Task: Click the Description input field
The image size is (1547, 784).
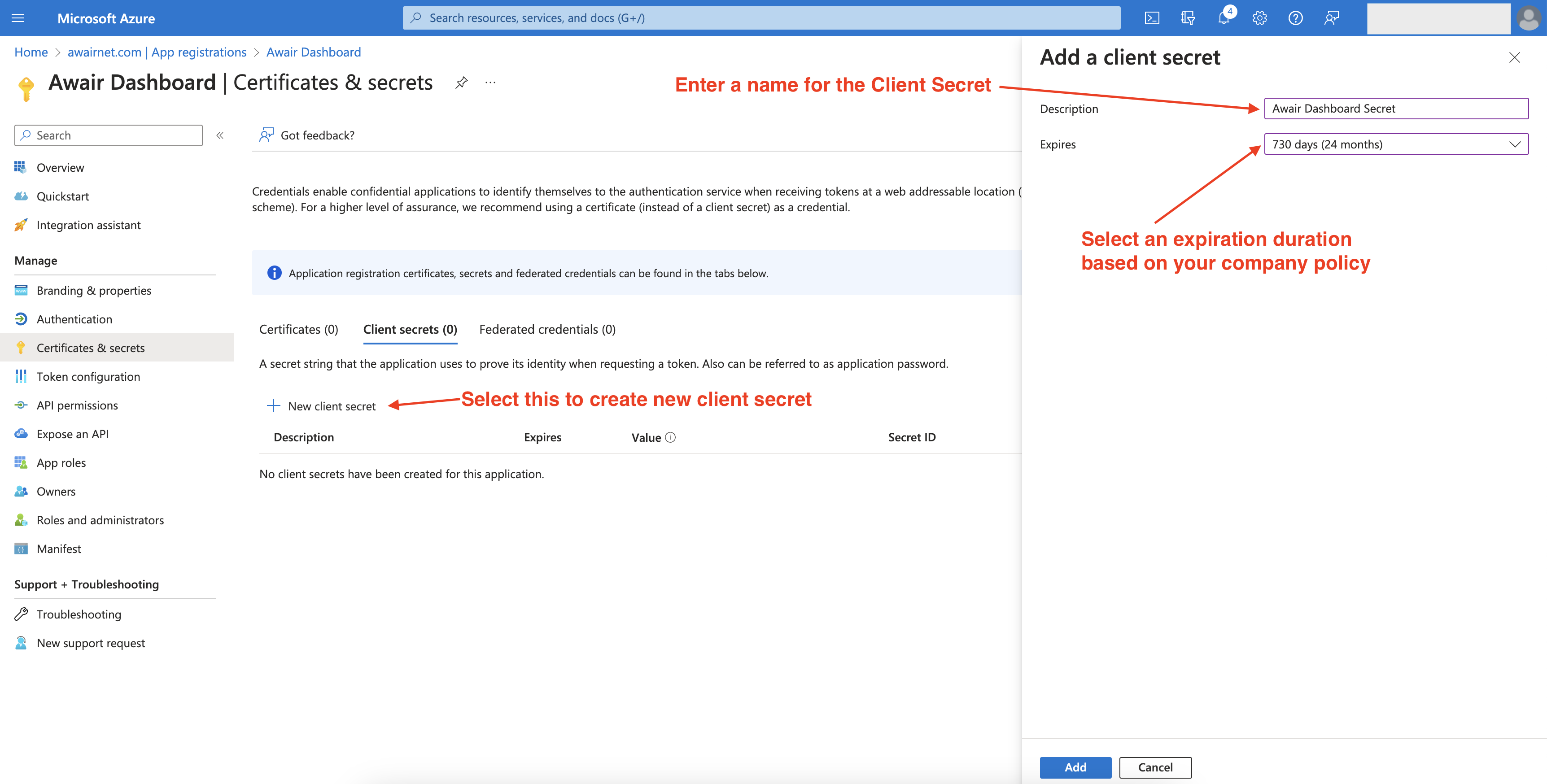Action: pos(1396,109)
